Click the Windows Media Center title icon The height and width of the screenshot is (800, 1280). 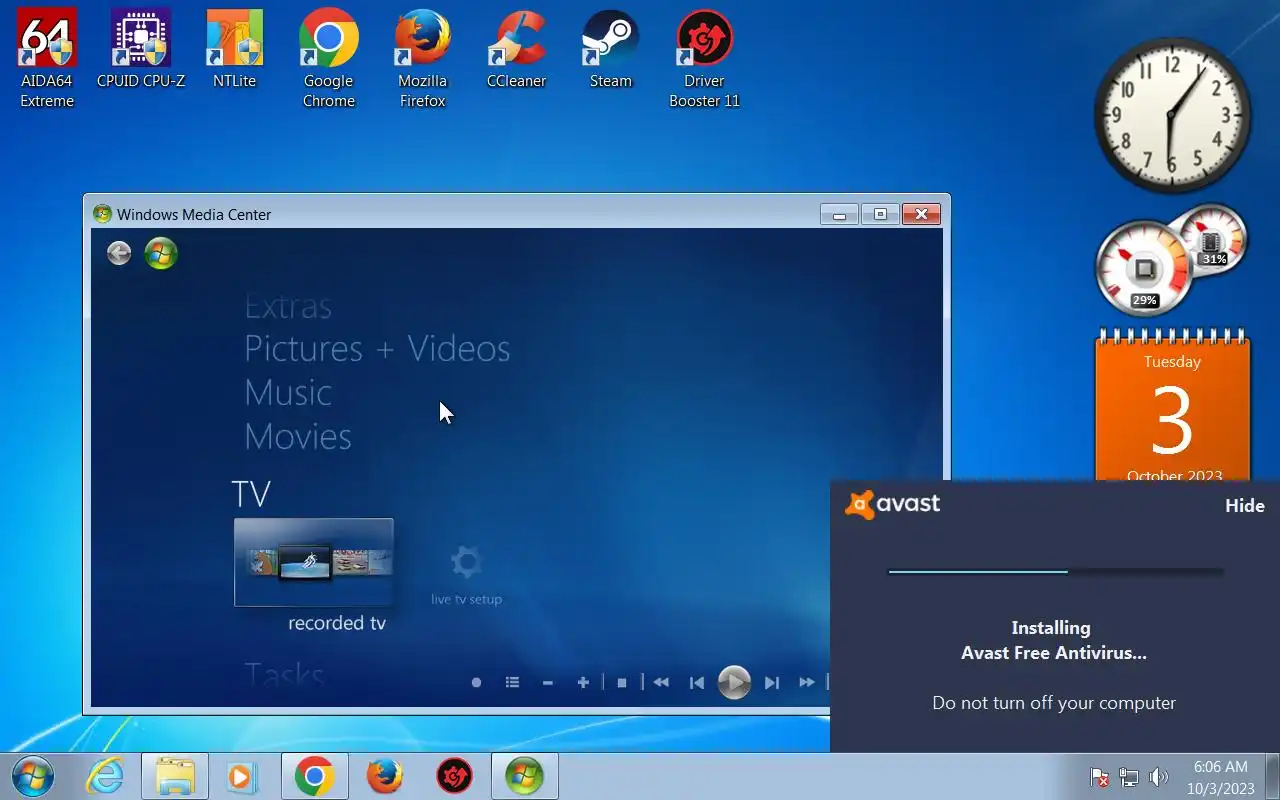pos(101,214)
